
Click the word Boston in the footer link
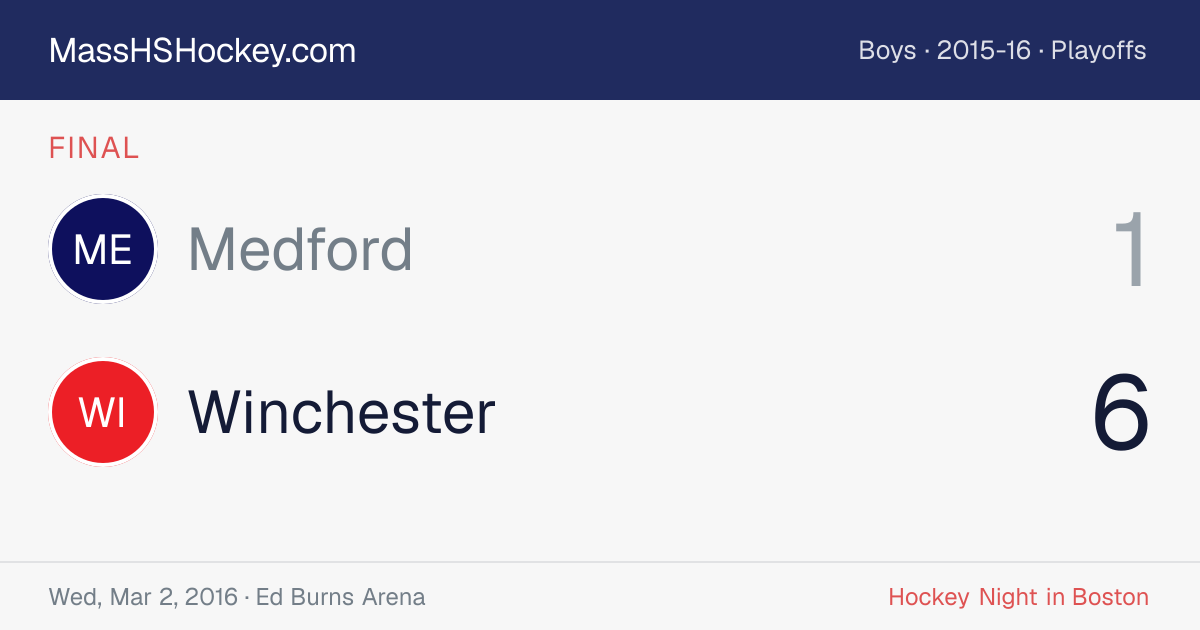[1111, 597]
